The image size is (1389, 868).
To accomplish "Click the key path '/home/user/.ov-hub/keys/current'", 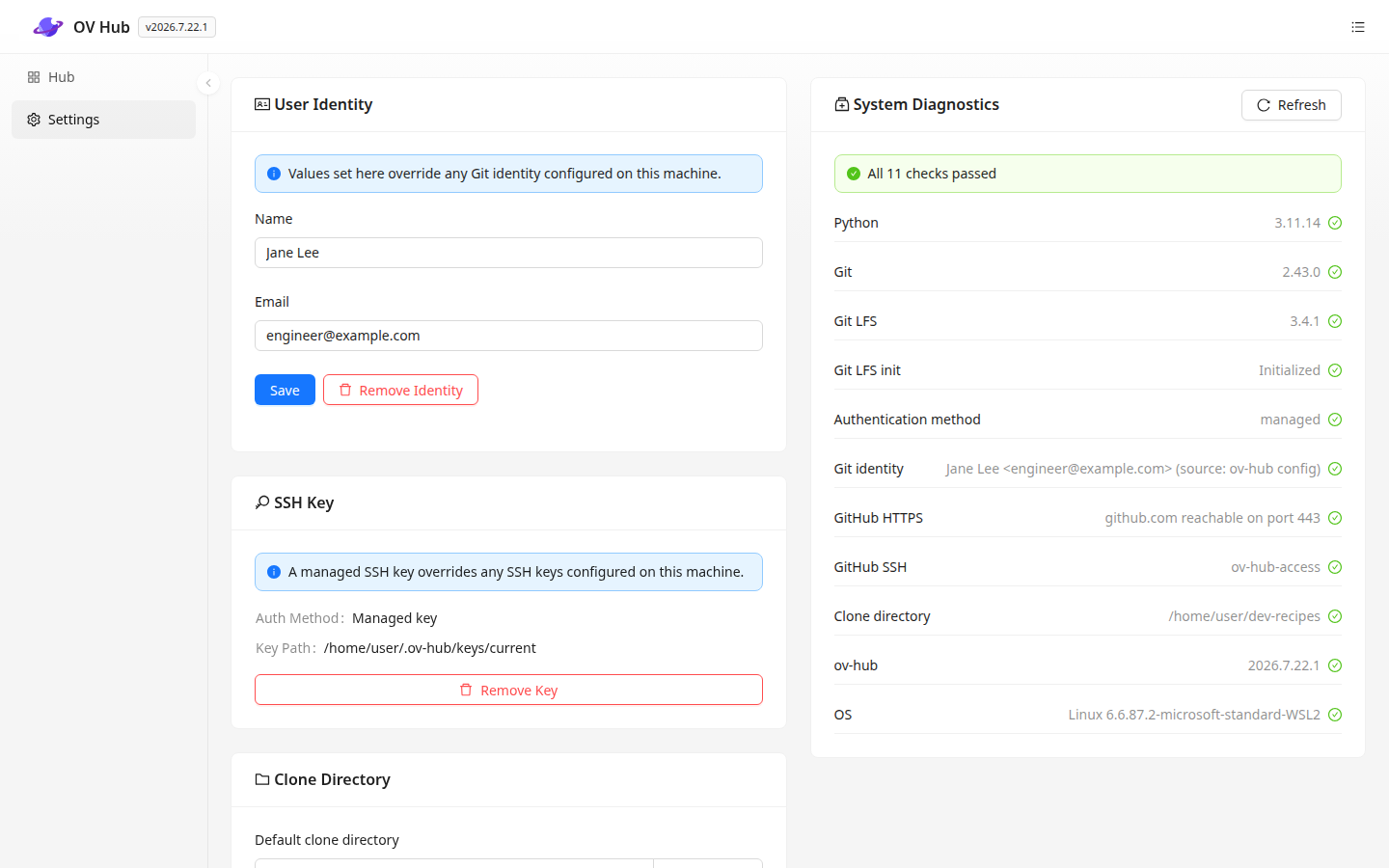I will [x=430, y=648].
